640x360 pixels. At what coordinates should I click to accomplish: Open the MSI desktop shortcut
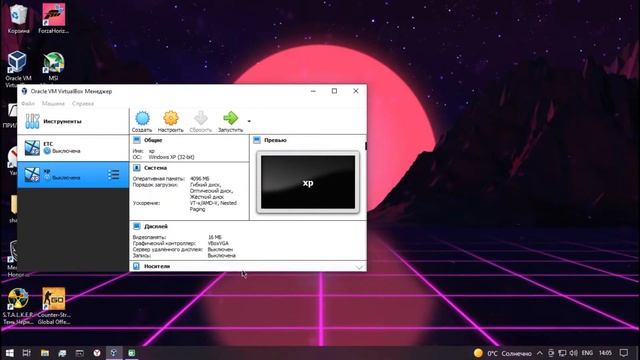pyautogui.click(x=53, y=66)
